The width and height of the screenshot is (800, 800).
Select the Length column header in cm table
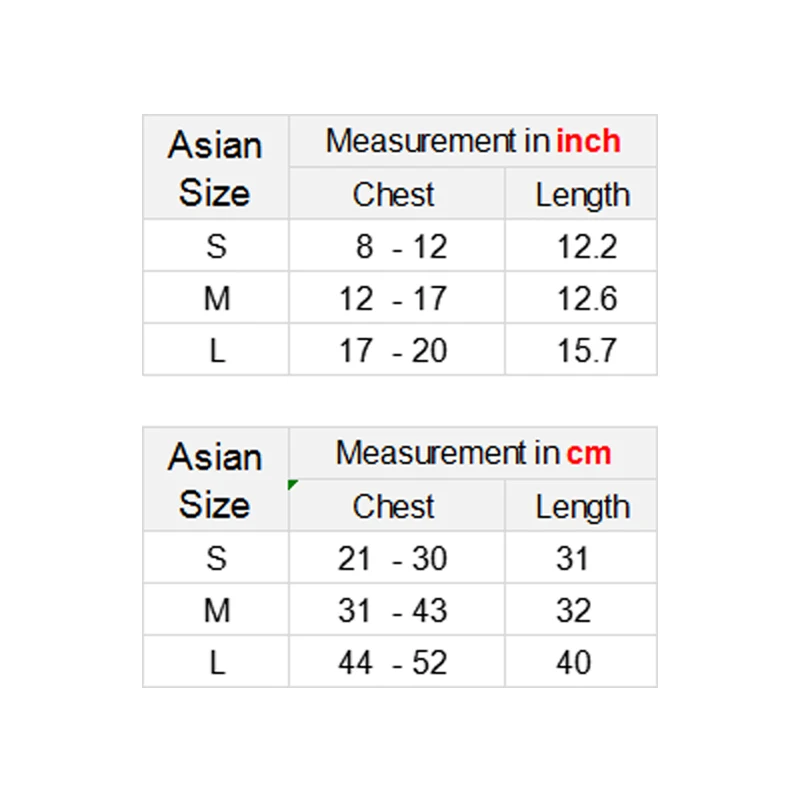point(582,506)
